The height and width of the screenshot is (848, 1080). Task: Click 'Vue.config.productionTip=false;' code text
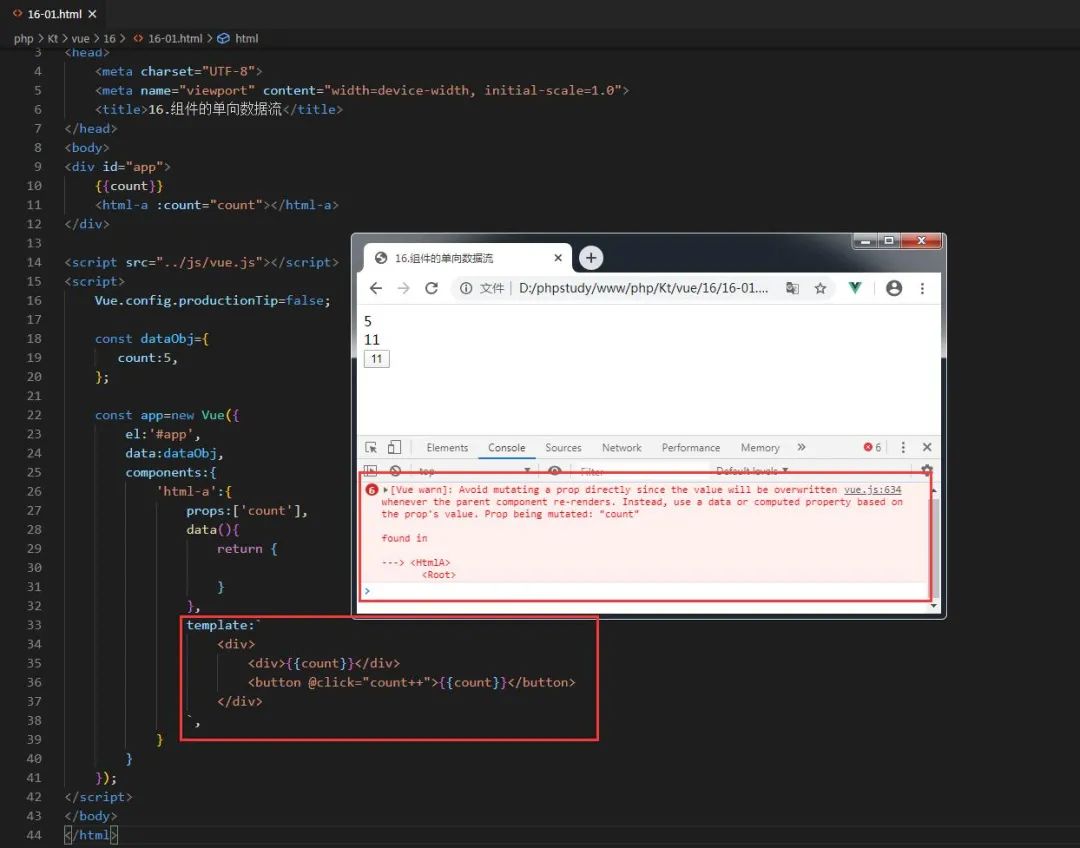[213, 300]
